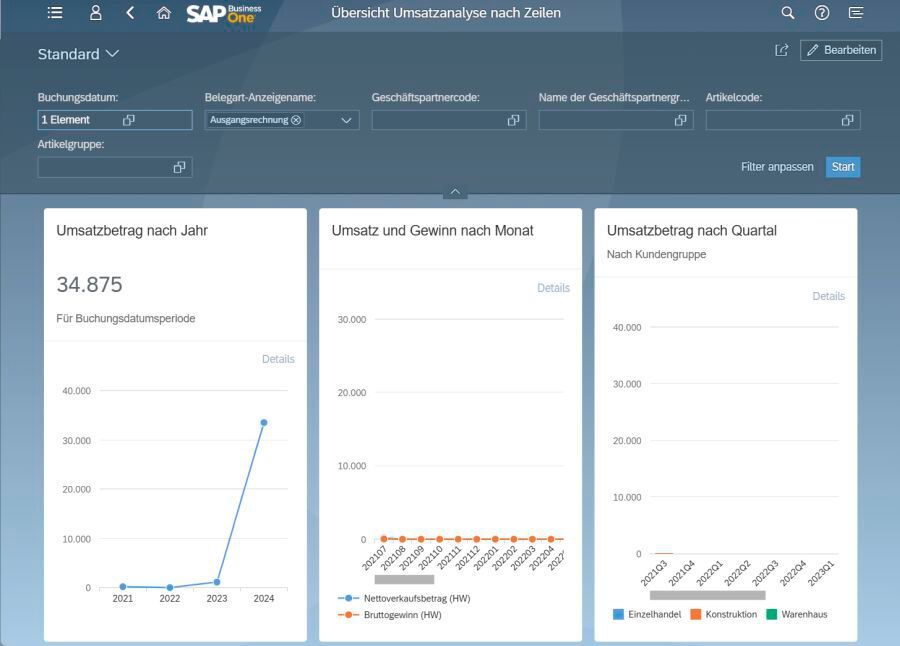The height and width of the screenshot is (646, 900).
Task: Click the user profile icon
Action: (95, 13)
